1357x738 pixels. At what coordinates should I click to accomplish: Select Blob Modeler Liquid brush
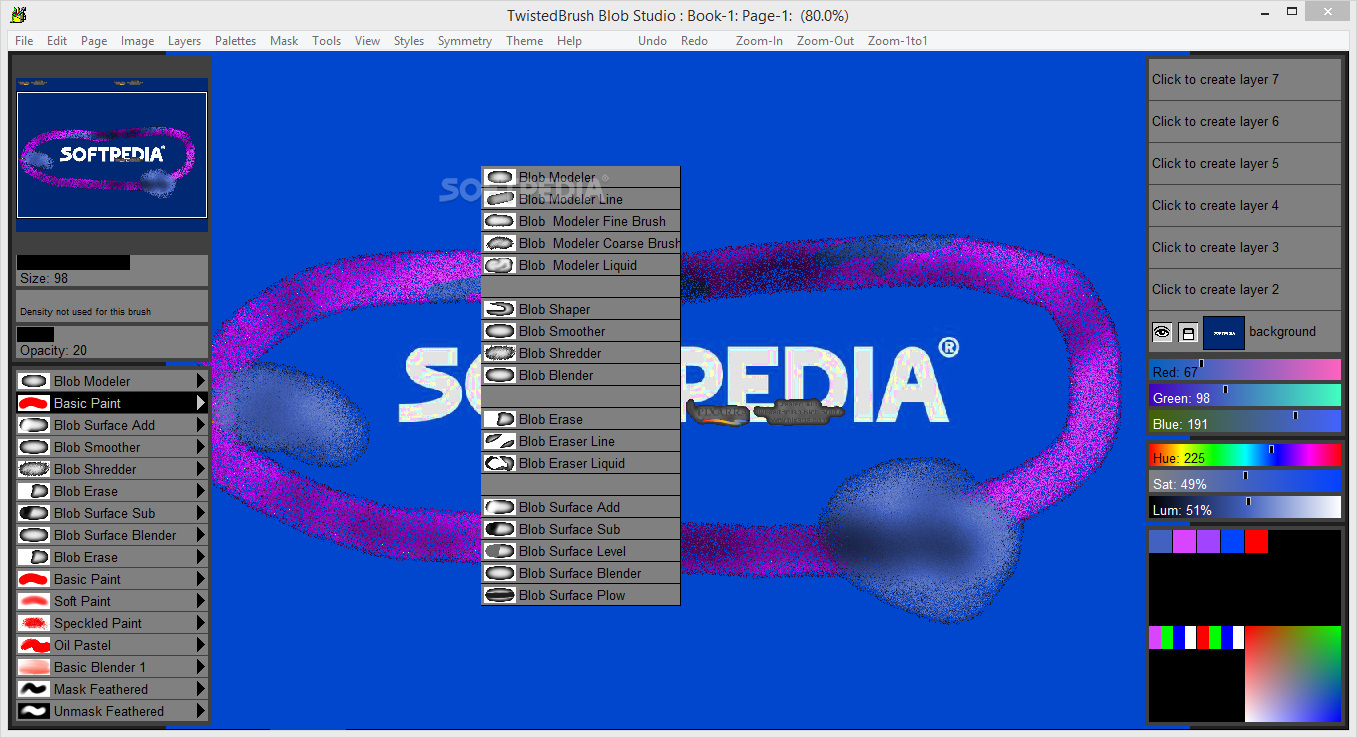[581, 265]
